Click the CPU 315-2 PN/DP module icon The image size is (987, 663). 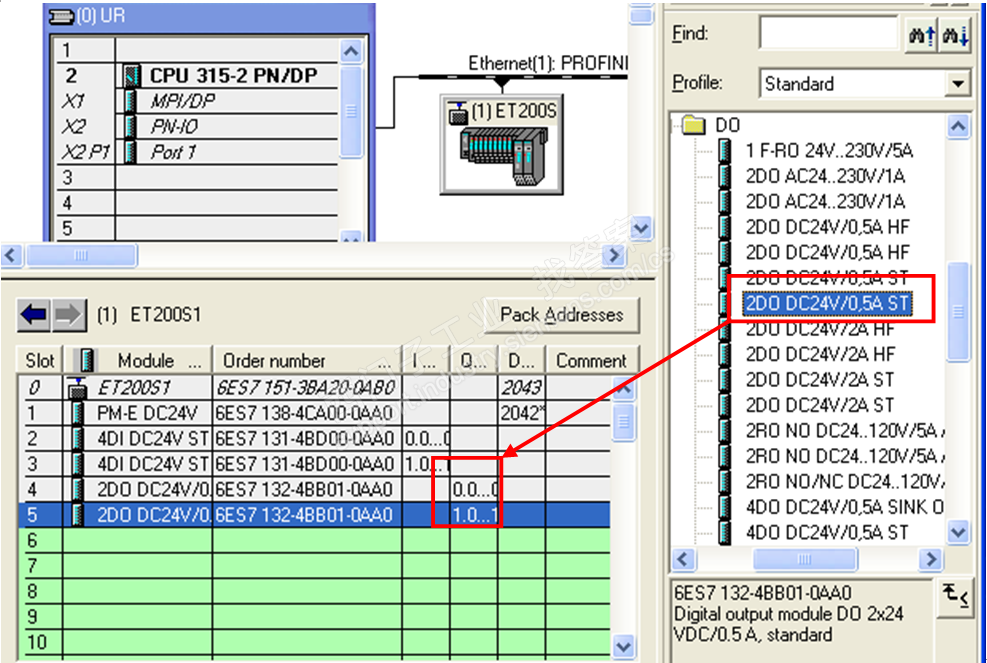click(x=131, y=76)
